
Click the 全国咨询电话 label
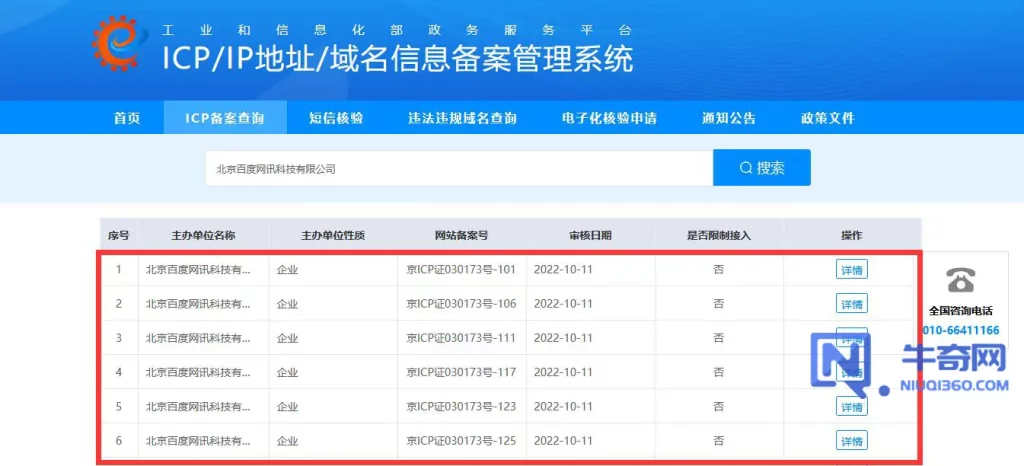coord(961,311)
